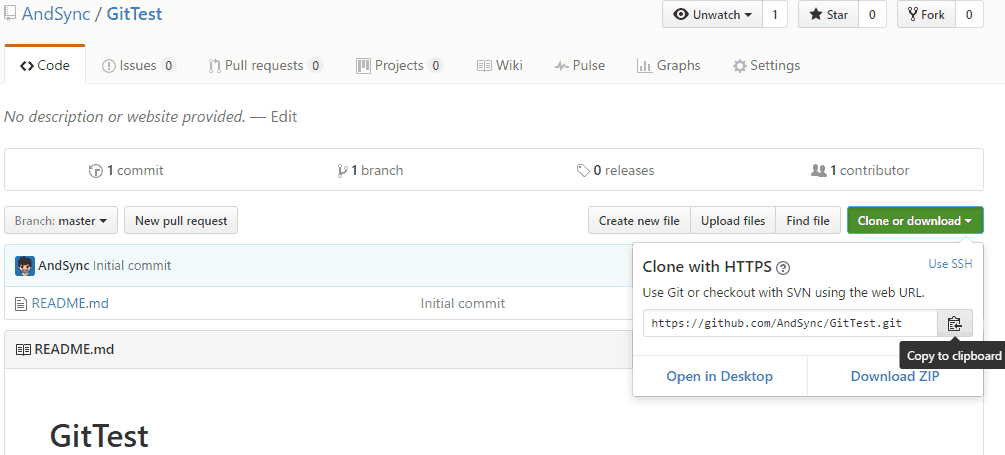Switch to Use SSH clone option
Screen dimensions: 1005x455
tap(950, 264)
